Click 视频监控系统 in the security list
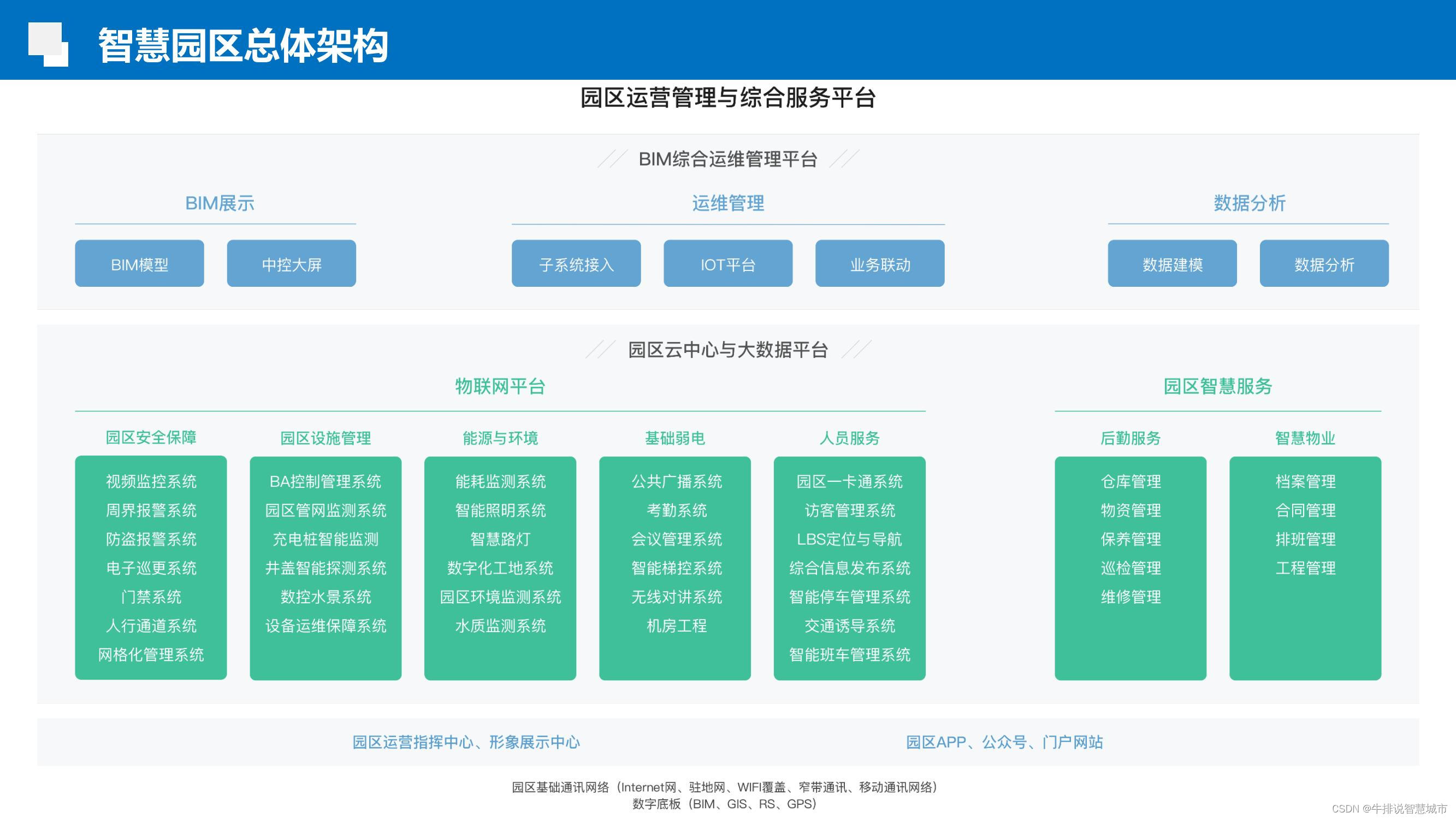The height and width of the screenshot is (819, 1456). point(151,481)
